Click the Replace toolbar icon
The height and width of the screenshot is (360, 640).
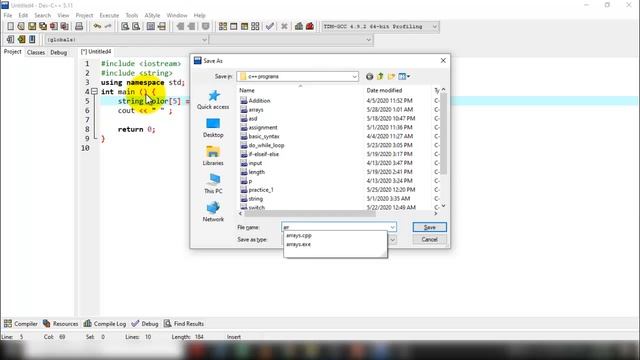[136, 27]
